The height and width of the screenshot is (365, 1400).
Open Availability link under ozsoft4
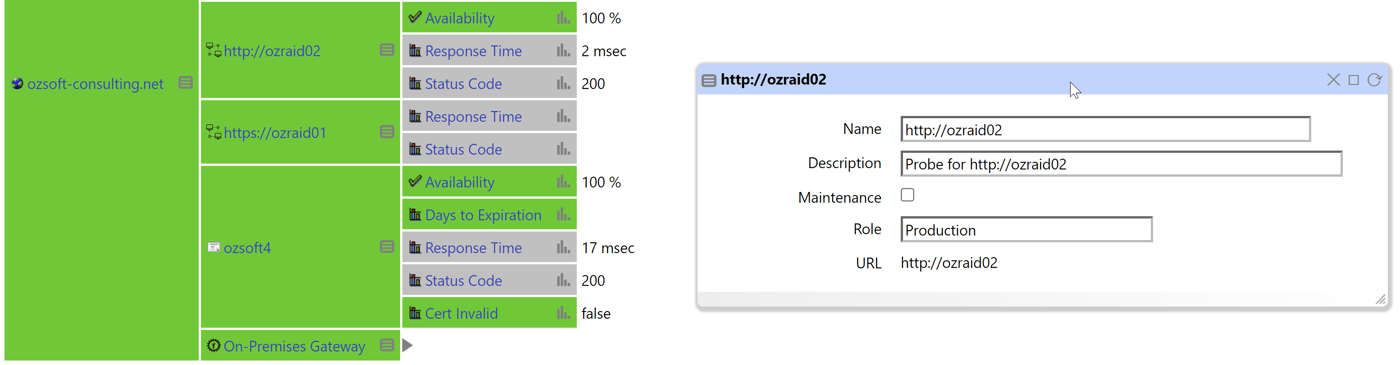459,182
